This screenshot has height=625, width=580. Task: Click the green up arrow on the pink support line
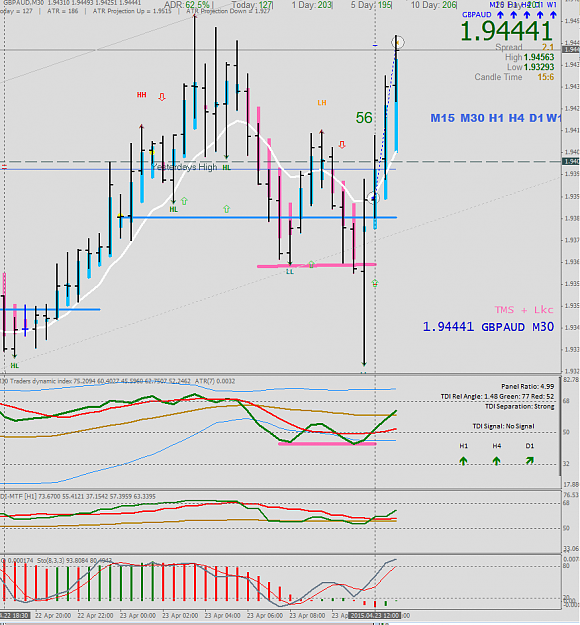coord(311,264)
